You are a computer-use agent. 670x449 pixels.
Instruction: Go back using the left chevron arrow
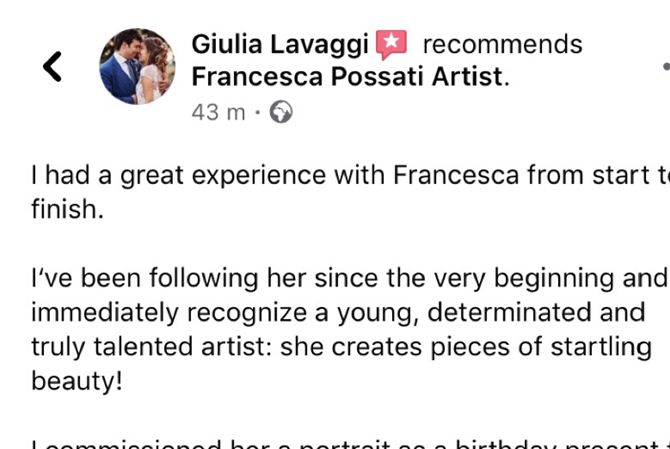[x=52, y=67]
